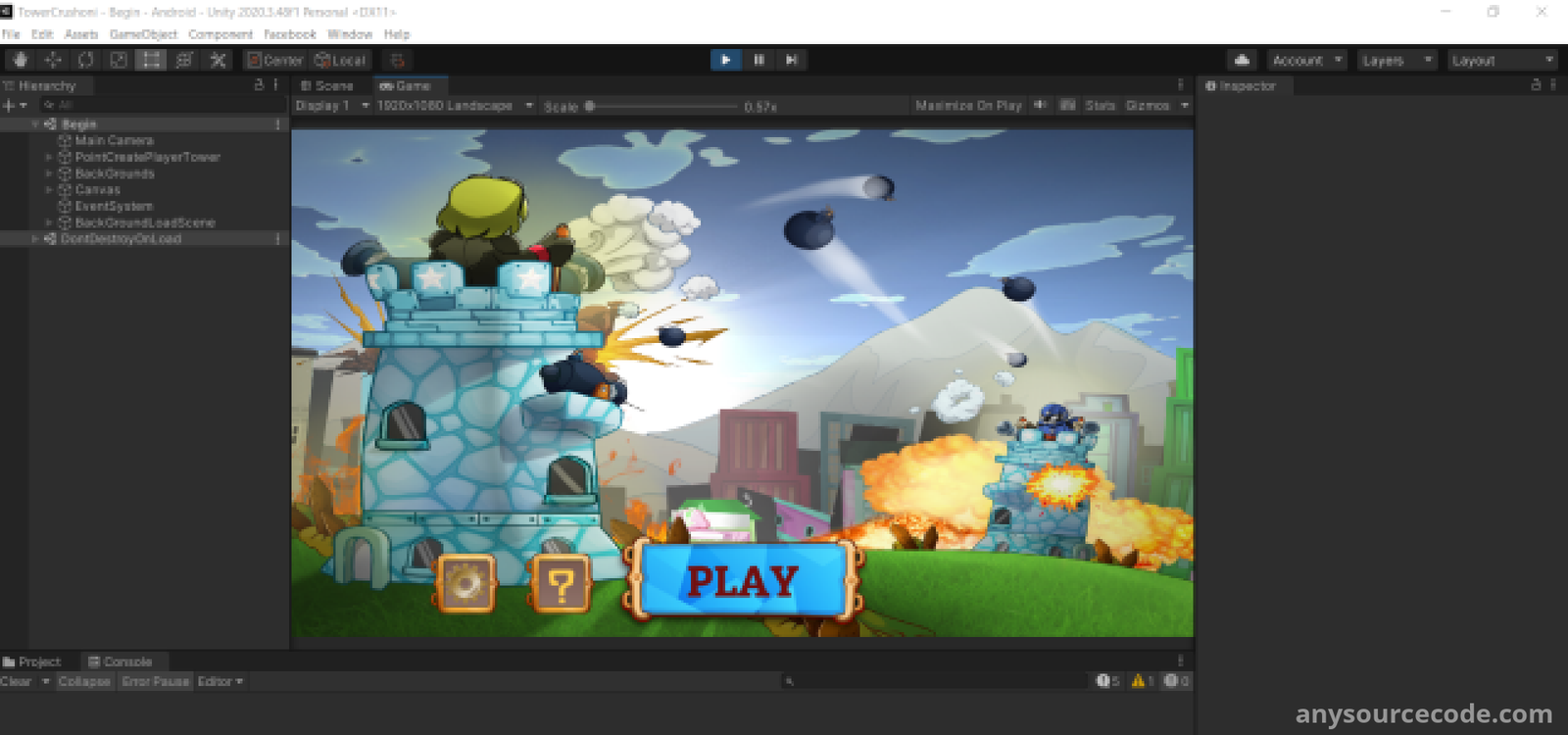Open the GameObject menu
The width and height of the screenshot is (1568, 735).
coord(143,34)
